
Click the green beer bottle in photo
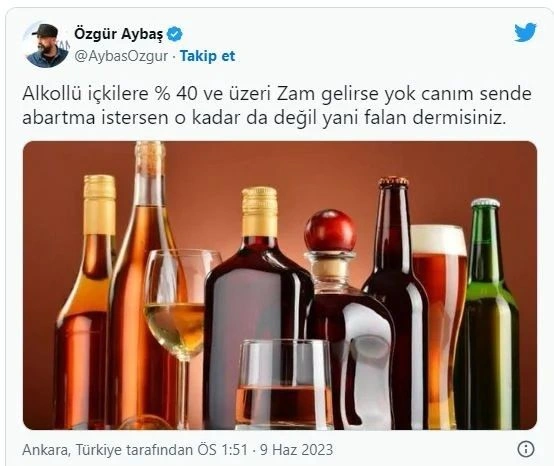pyautogui.click(x=489, y=314)
